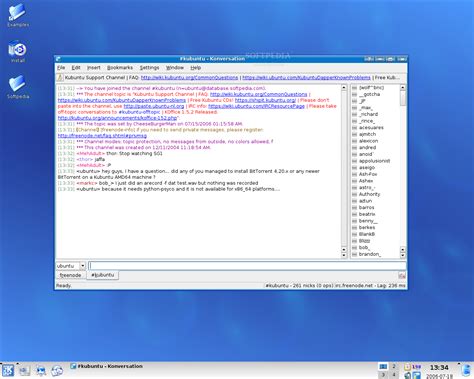Open the KubuntuDapperKnownProblems link in topic bar
The height and width of the screenshot is (379, 474).
pyautogui.click(x=306, y=78)
